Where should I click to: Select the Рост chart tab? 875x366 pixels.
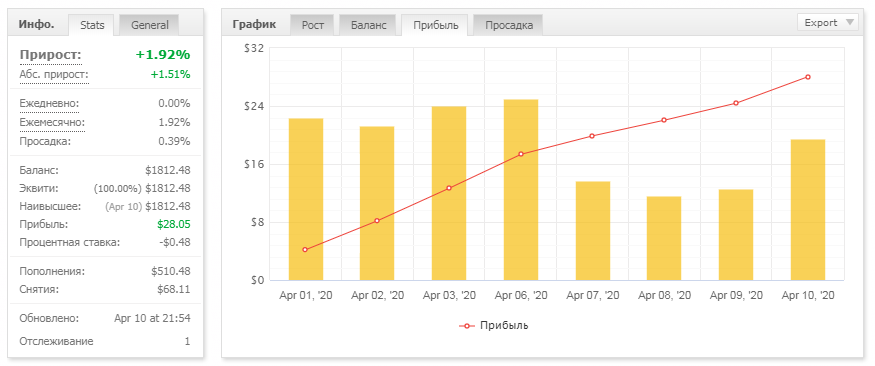tap(312, 25)
